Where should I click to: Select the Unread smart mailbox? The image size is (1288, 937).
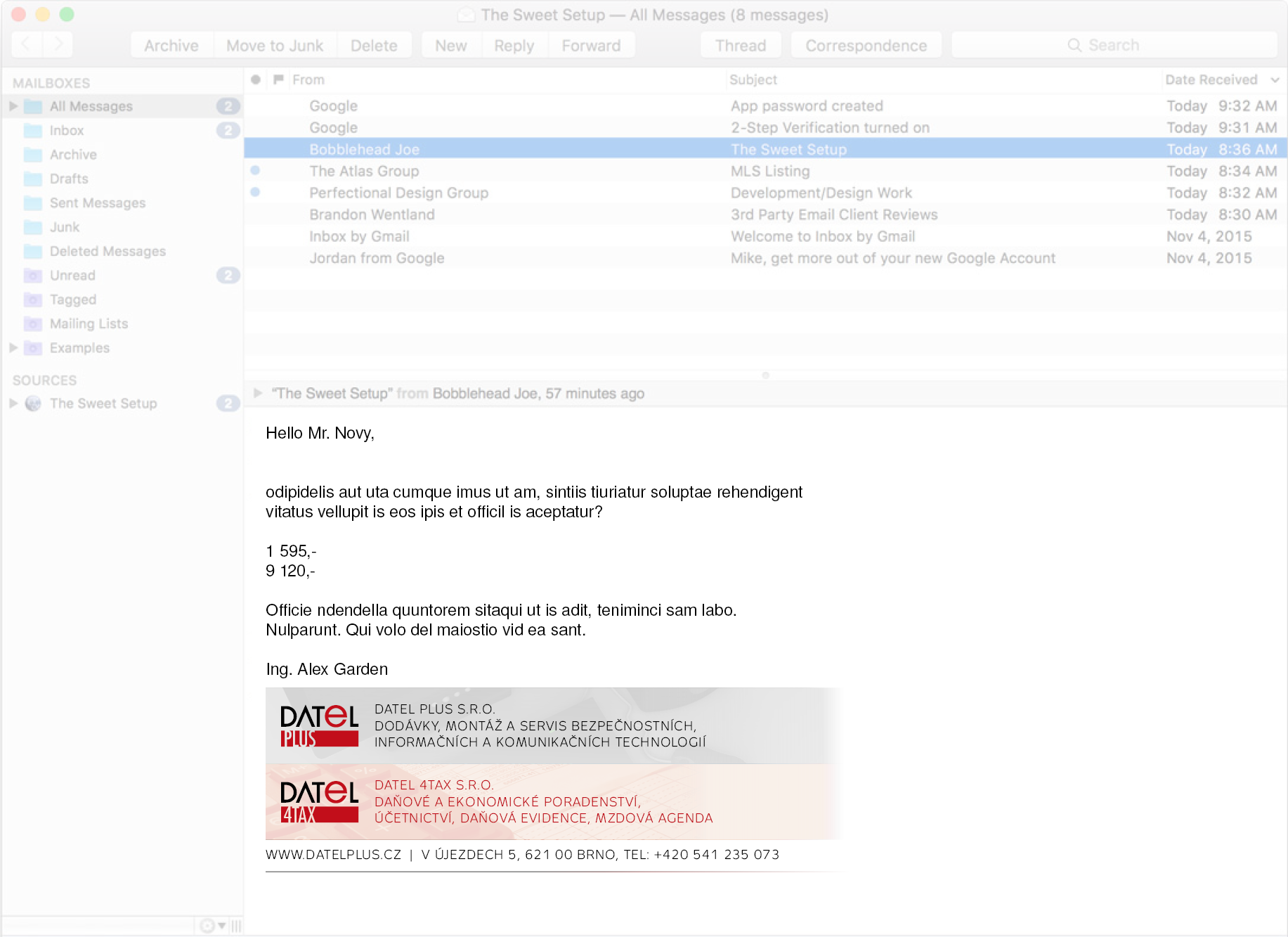point(122,276)
